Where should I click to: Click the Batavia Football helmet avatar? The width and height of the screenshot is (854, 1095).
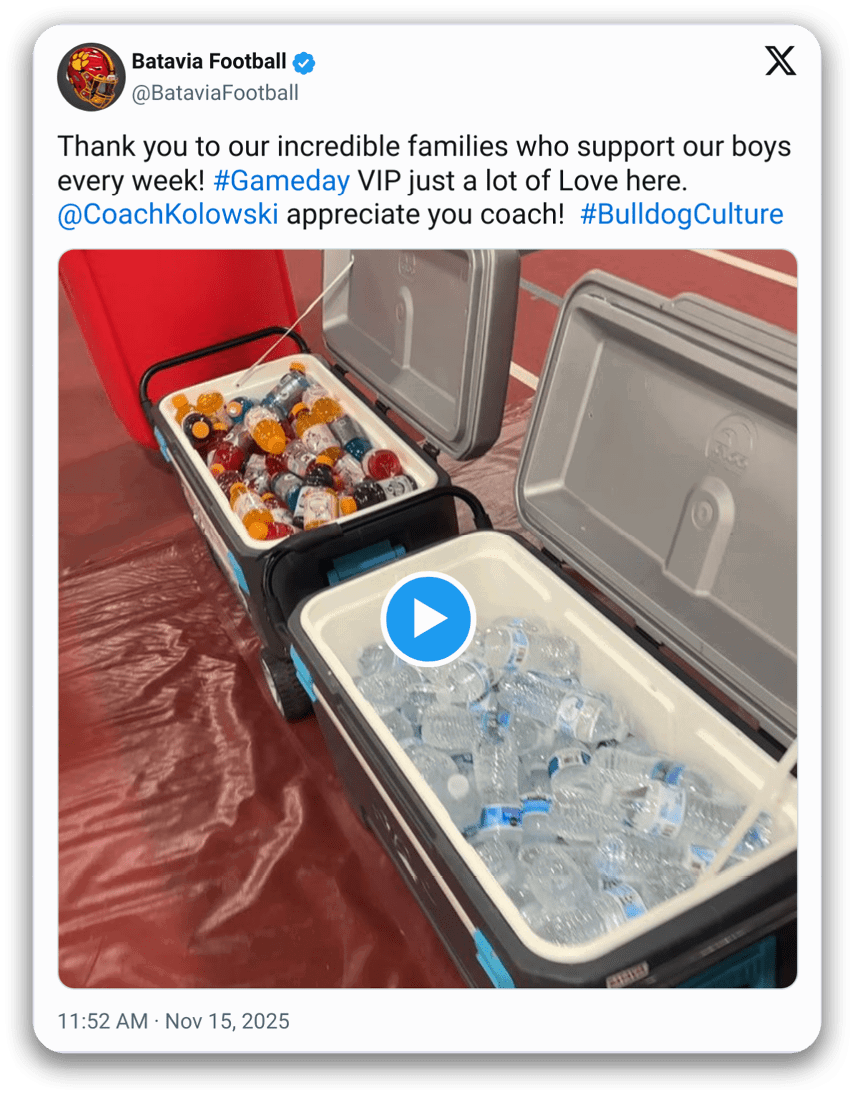(91, 77)
